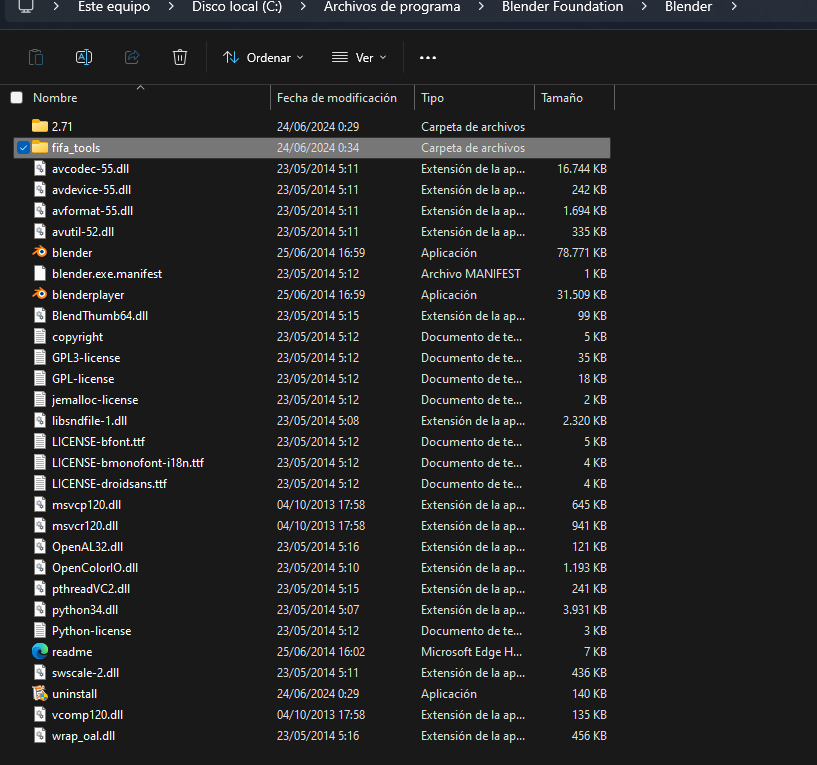Expand the chevron after Disco local (C:)
Screen dimensions: 817x765
click(303, 7)
